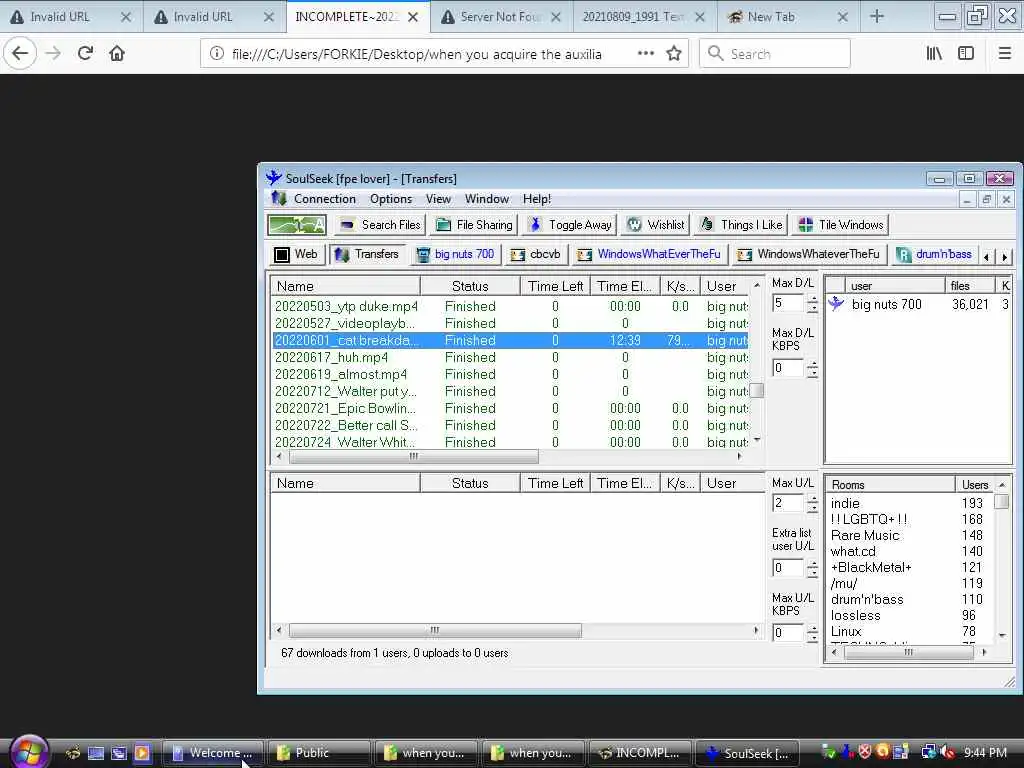
Task: Open Firefox hamburger menu
Action: (1004, 54)
